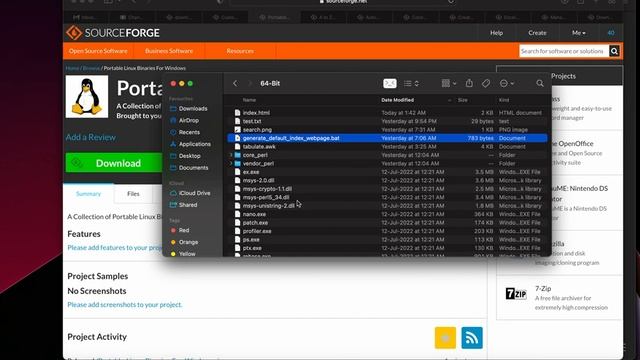Select the test.txt file
The image size is (640, 360).
click(x=387, y=121)
